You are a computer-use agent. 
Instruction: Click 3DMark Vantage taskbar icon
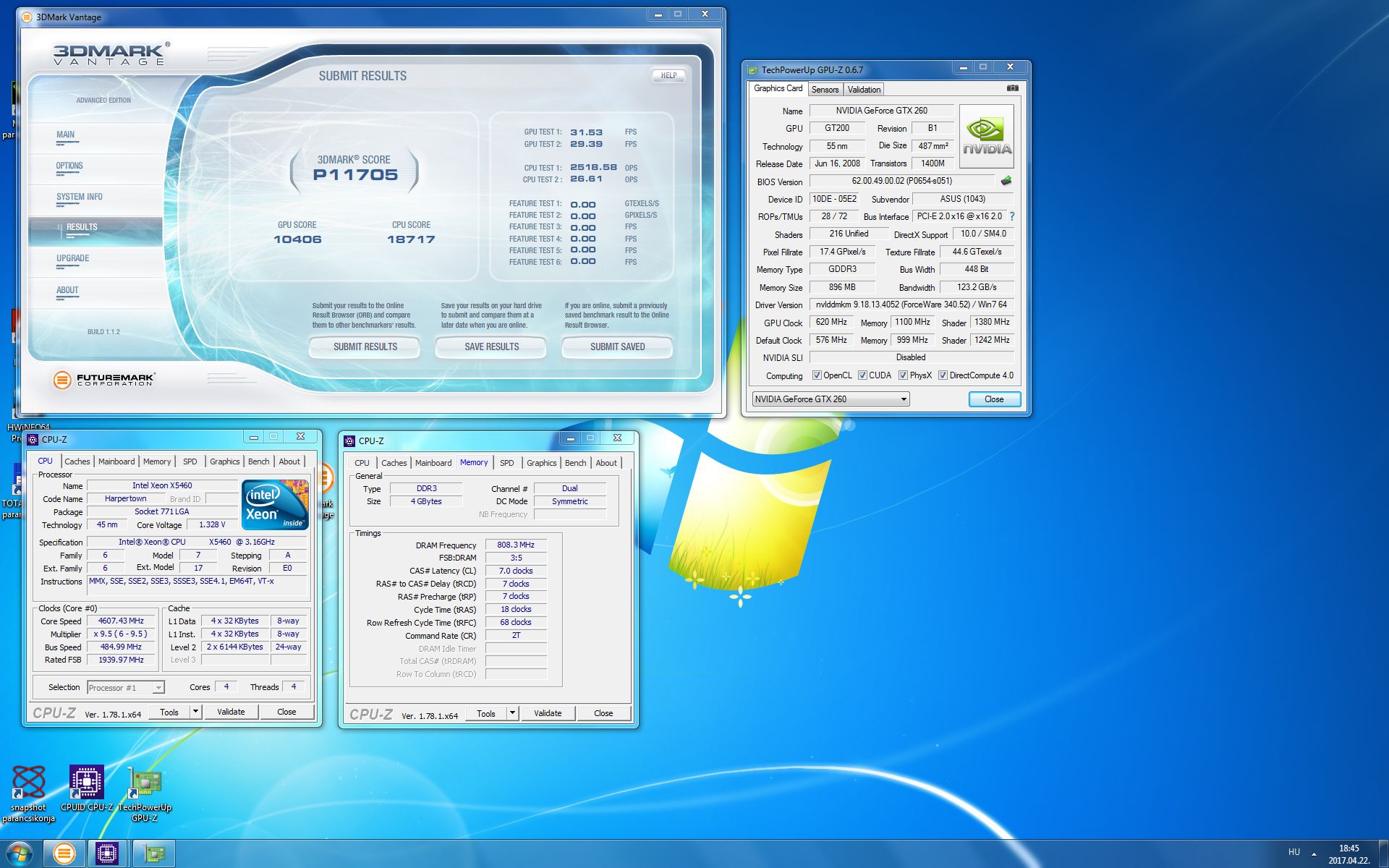tap(64, 854)
